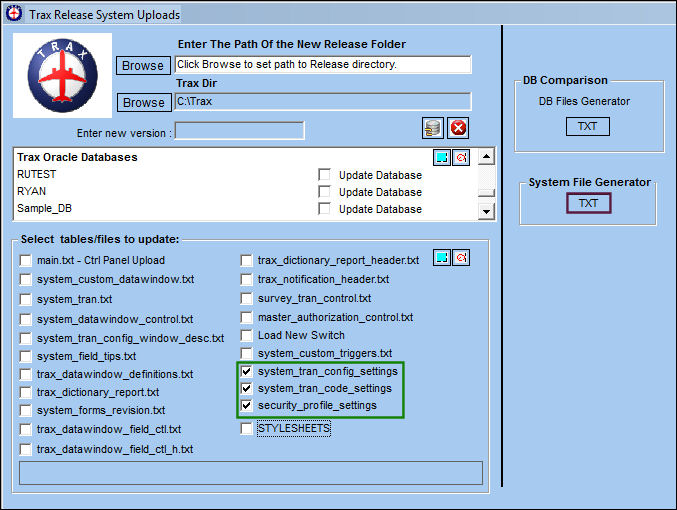Check main.txt - Ctrl Panel Upload
Viewport: 677px width, 510px height.
[x=25, y=260]
